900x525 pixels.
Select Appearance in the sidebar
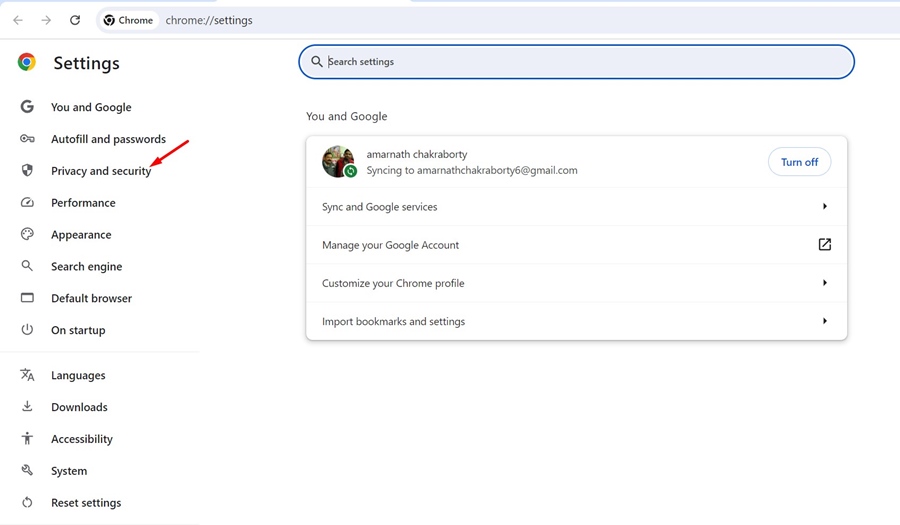[x=81, y=235]
